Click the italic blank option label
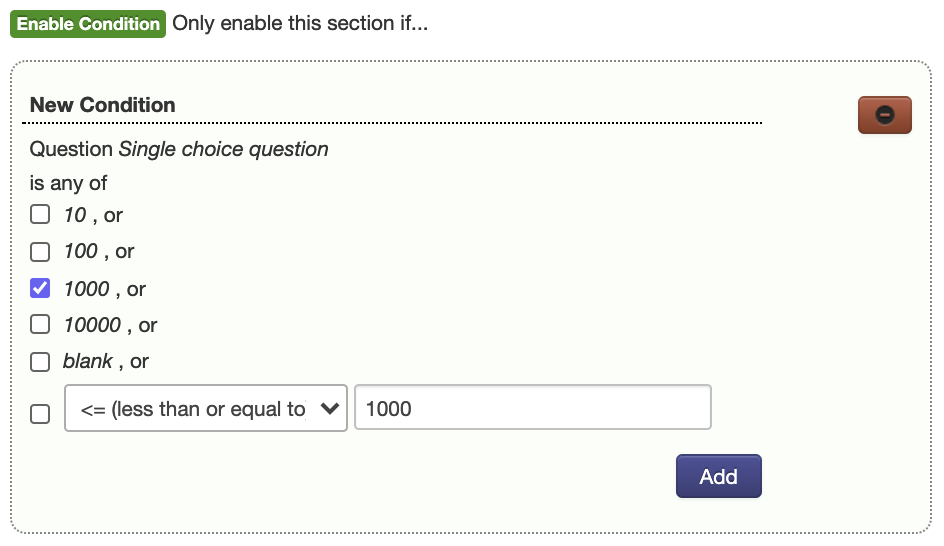 point(88,361)
